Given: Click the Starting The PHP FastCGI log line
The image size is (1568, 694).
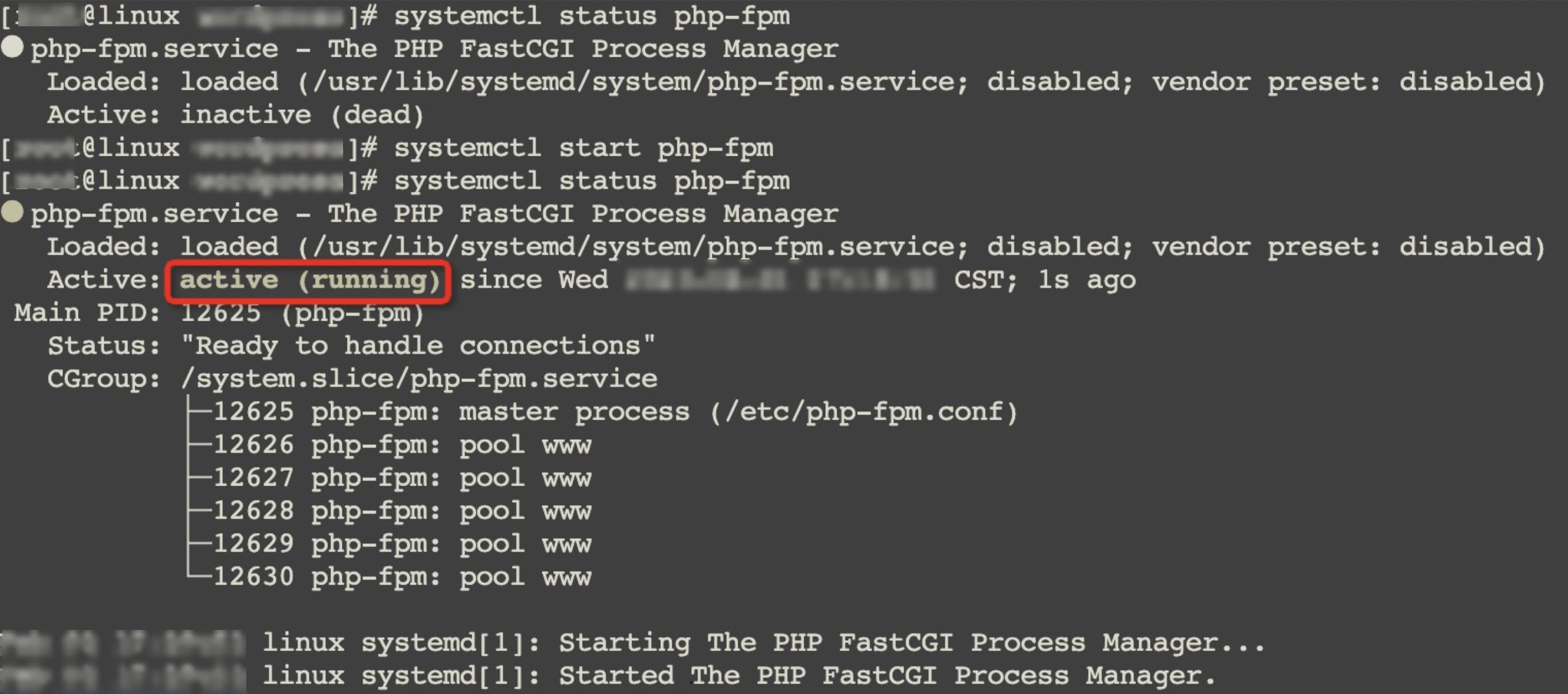Looking at the screenshot, I should [x=764, y=643].
